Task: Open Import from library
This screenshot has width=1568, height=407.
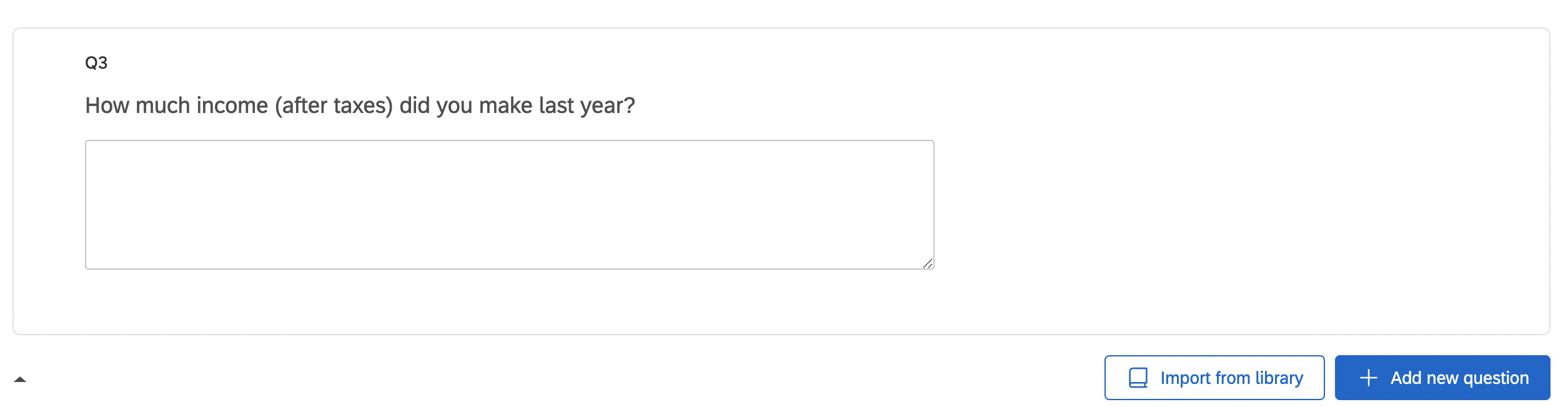Action: [x=1214, y=378]
